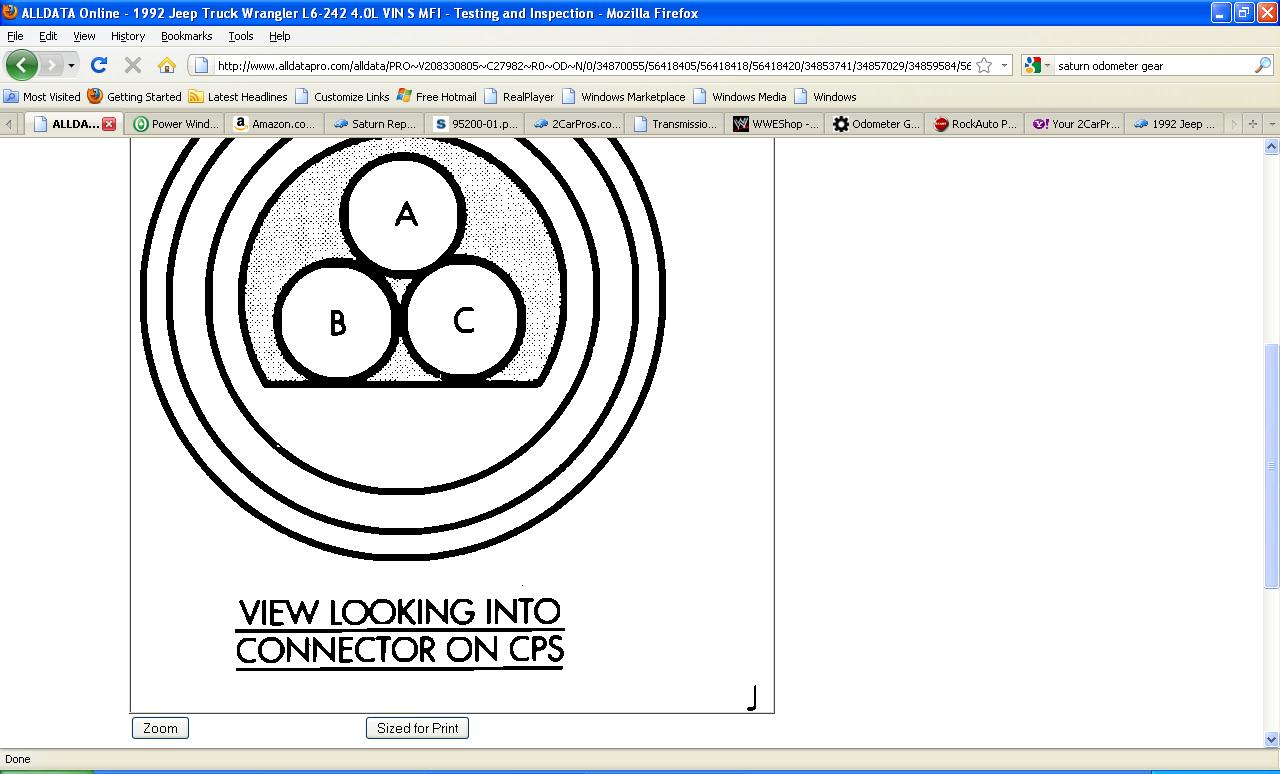Open the History menu
The height and width of the screenshot is (774, 1280).
128,36
